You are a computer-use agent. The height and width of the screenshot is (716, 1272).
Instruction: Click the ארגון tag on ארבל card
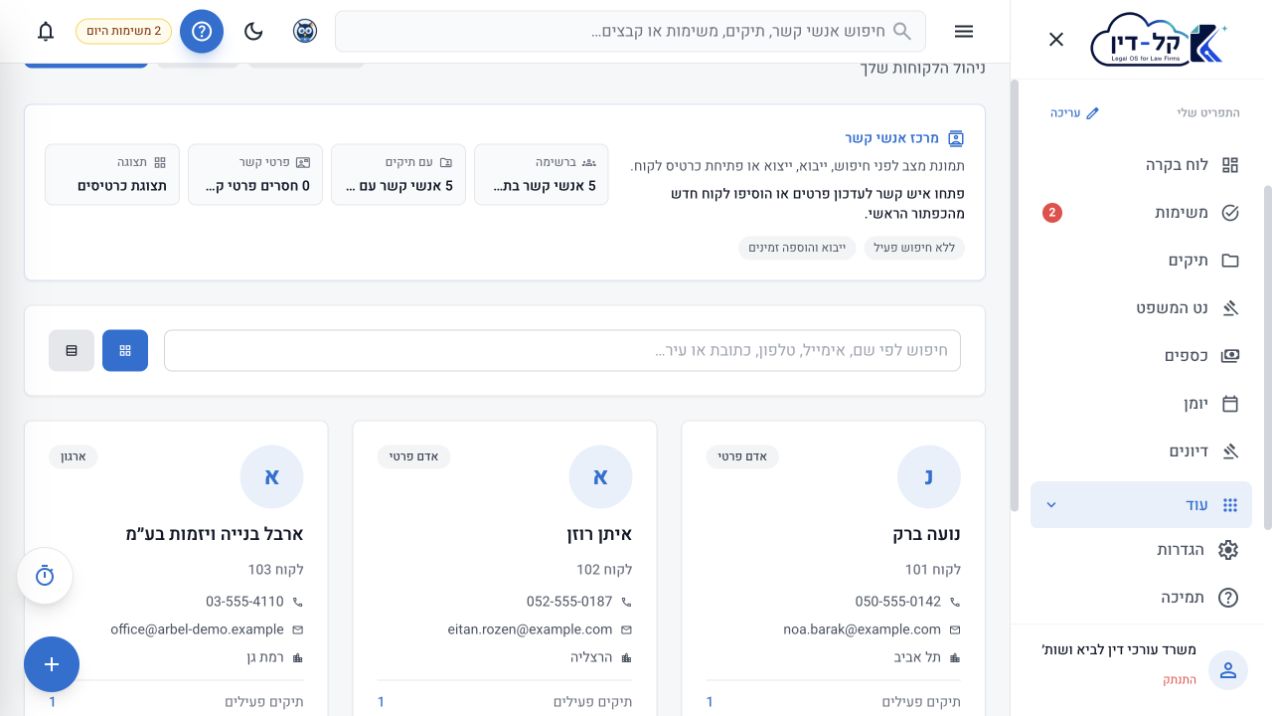tap(75, 457)
